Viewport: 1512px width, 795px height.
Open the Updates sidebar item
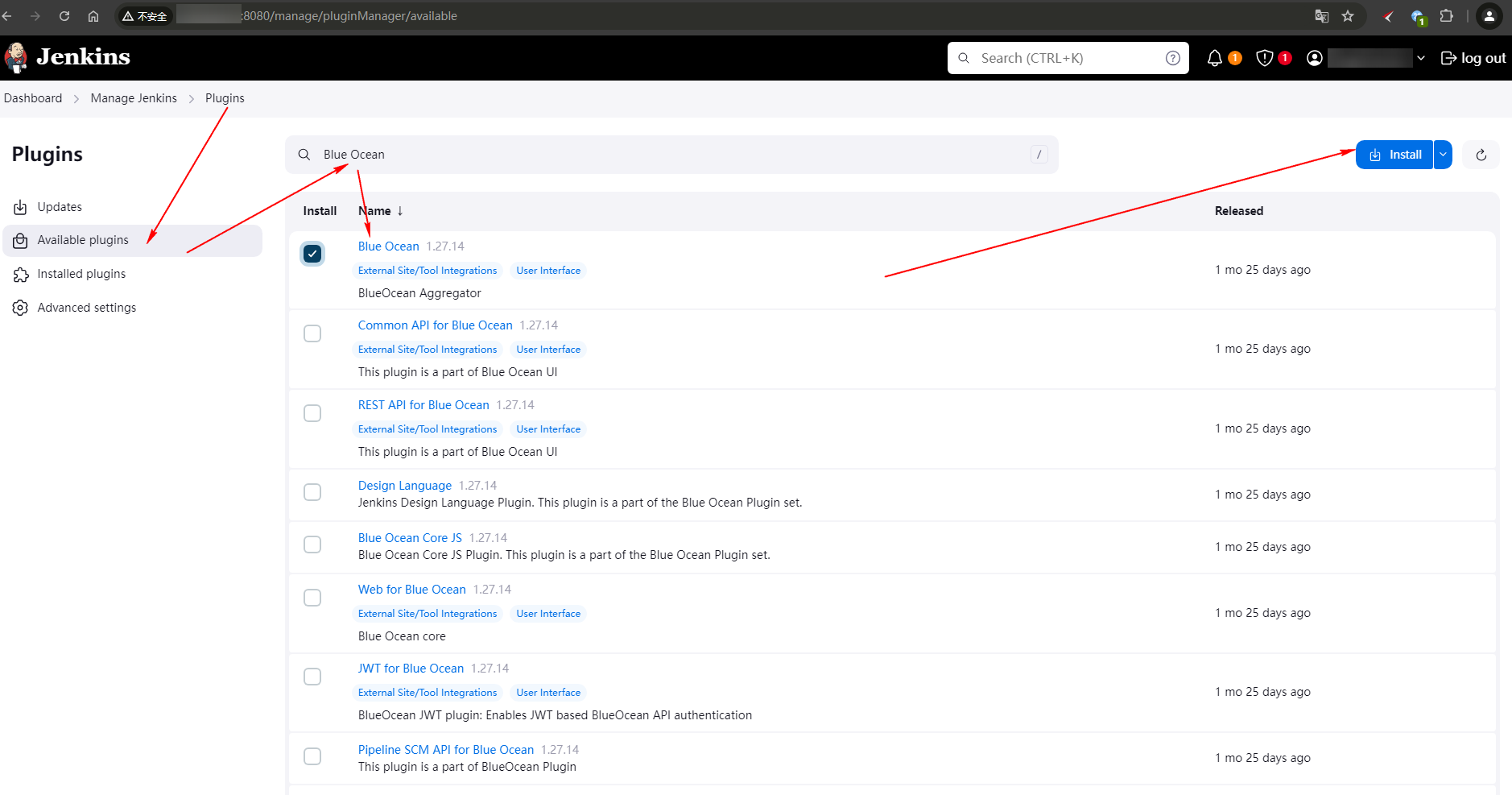coord(133,207)
